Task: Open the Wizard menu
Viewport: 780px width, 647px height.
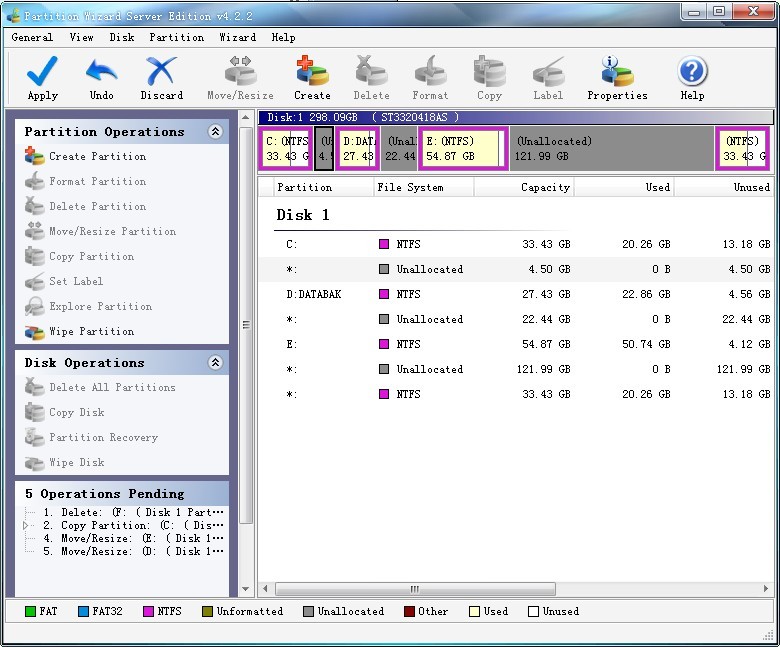Action: [238, 37]
